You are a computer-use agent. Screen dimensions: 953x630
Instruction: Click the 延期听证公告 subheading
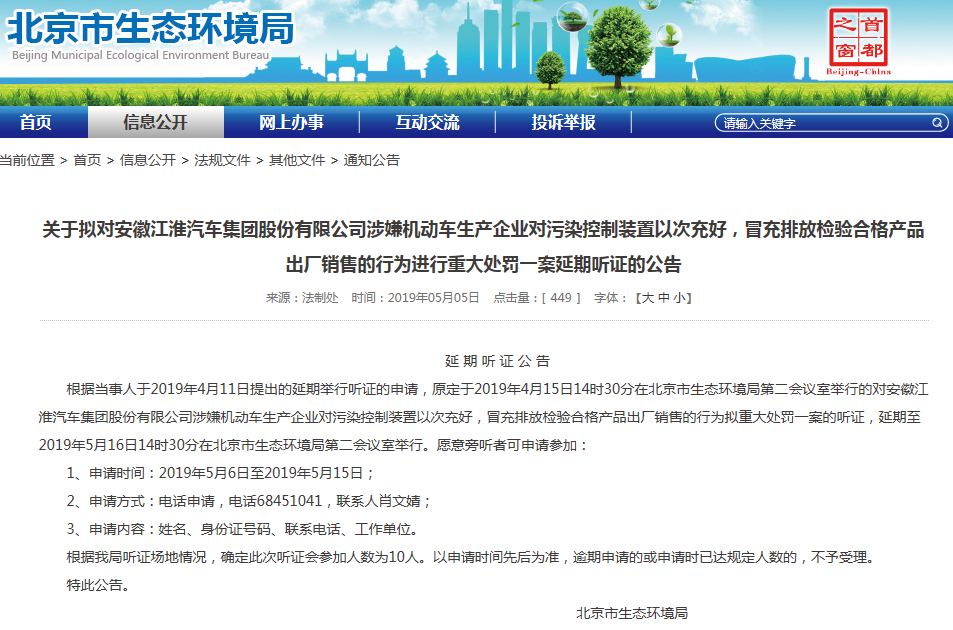coord(497,361)
